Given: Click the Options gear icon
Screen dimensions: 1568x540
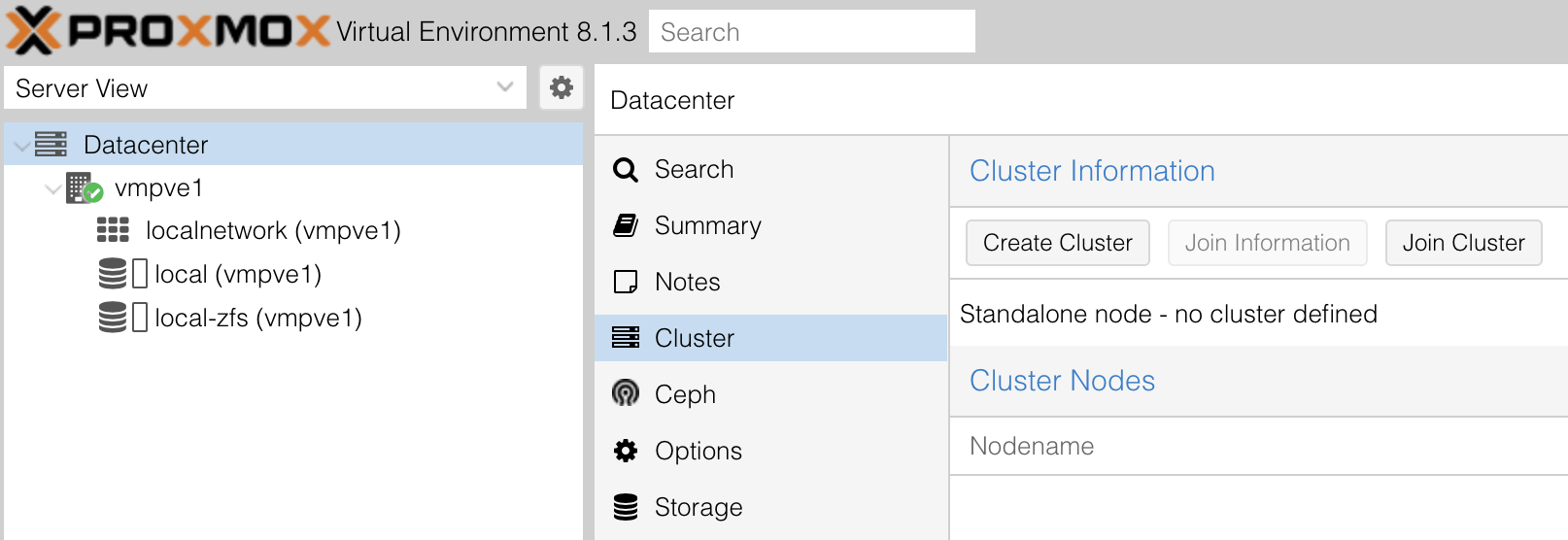Looking at the screenshot, I should (x=626, y=451).
